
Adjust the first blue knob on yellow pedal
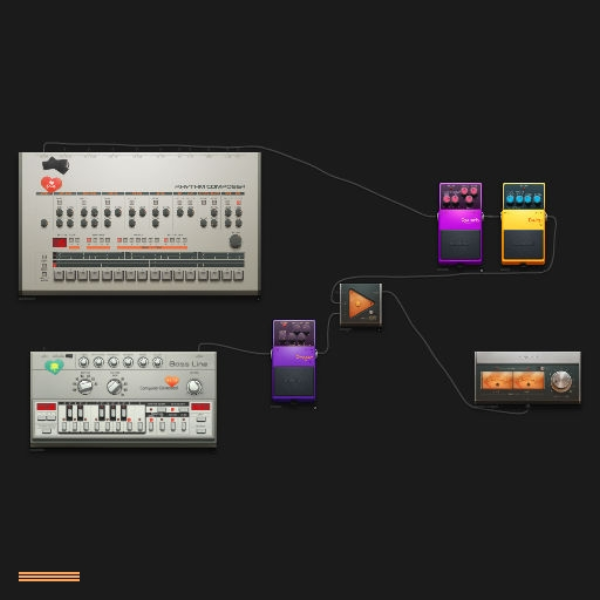point(510,199)
